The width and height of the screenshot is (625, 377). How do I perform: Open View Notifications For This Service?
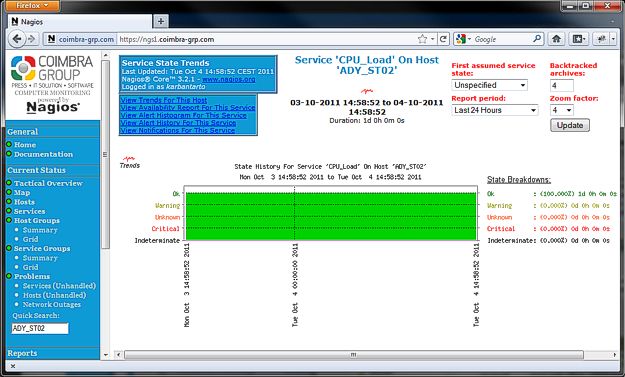[x=177, y=130]
